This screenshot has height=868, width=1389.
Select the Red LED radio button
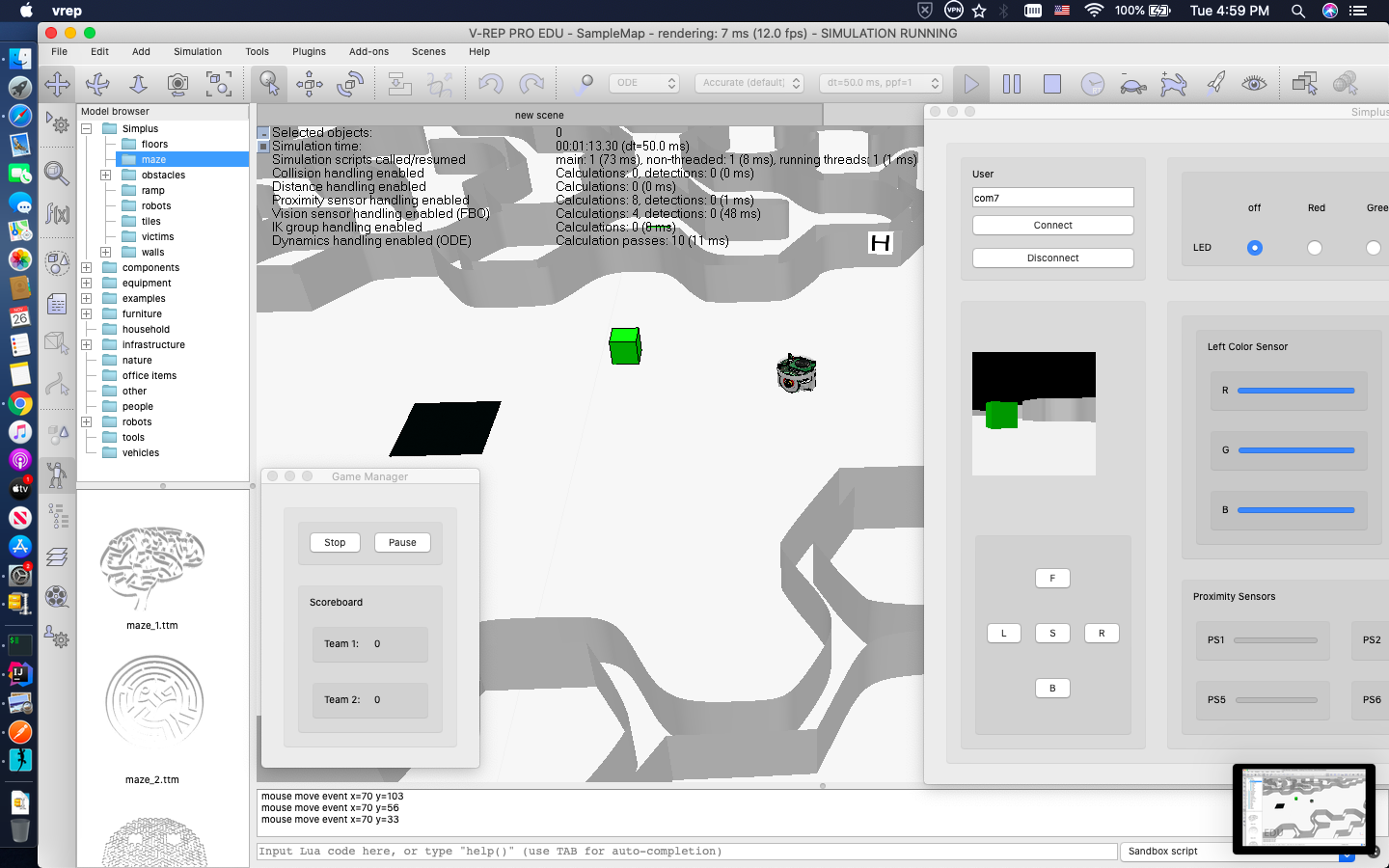click(1315, 248)
